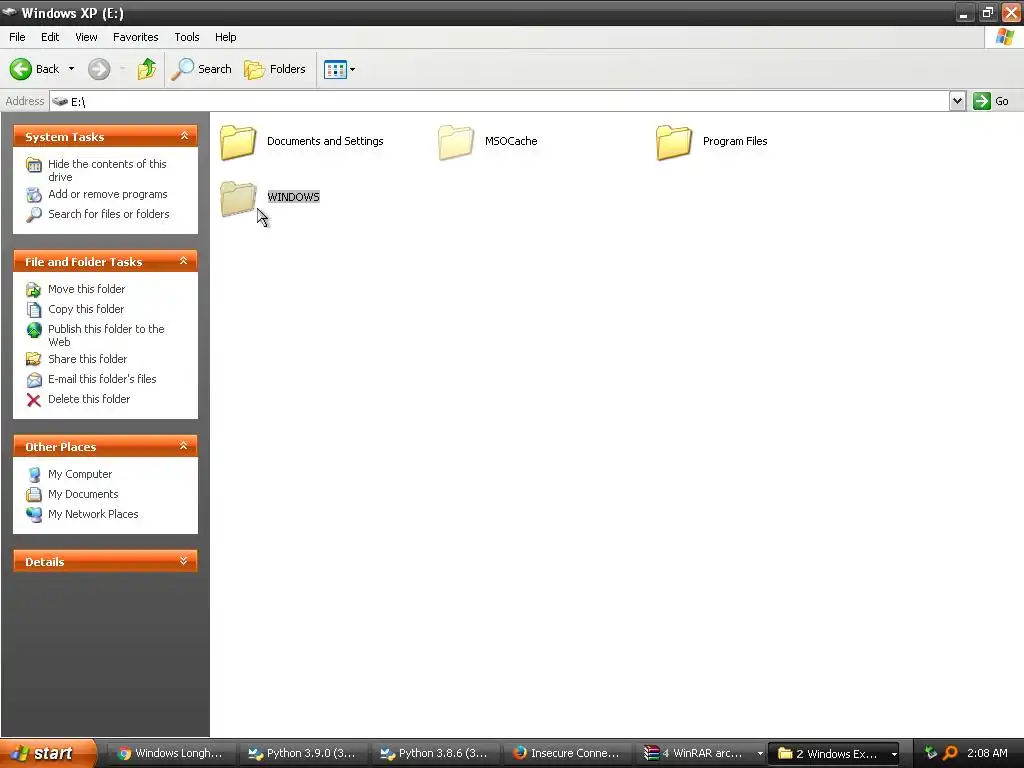The width and height of the screenshot is (1024, 768).
Task: Expand the Address bar dropdown
Action: click(x=957, y=101)
